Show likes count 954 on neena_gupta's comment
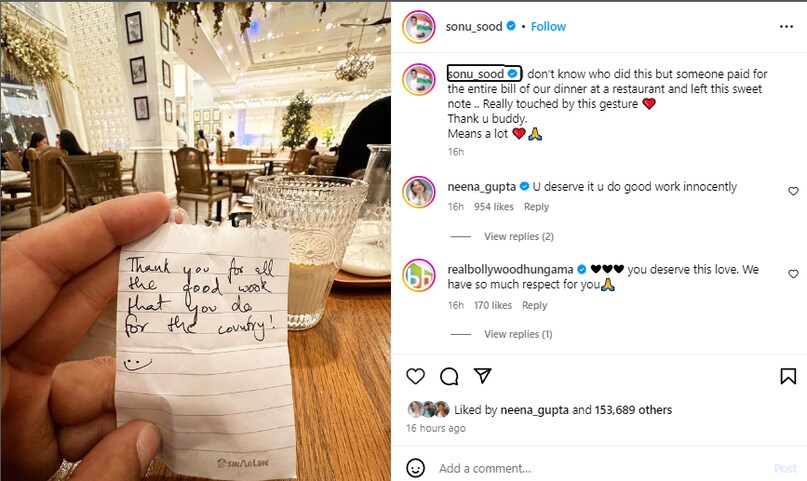The width and height of the screenshot is (807, 481). pyautogui.click(x=494, y=207)
